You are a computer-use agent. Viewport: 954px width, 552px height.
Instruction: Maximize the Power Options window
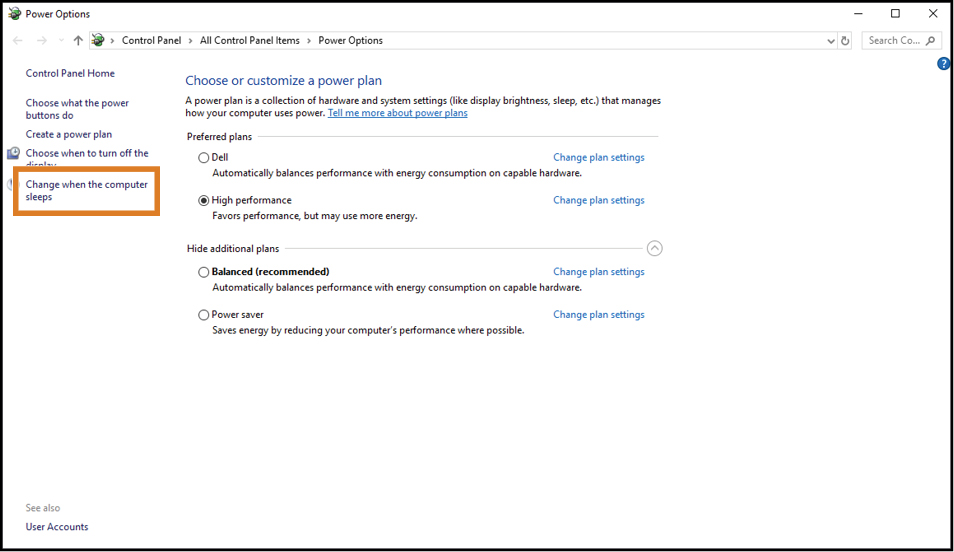896,13
